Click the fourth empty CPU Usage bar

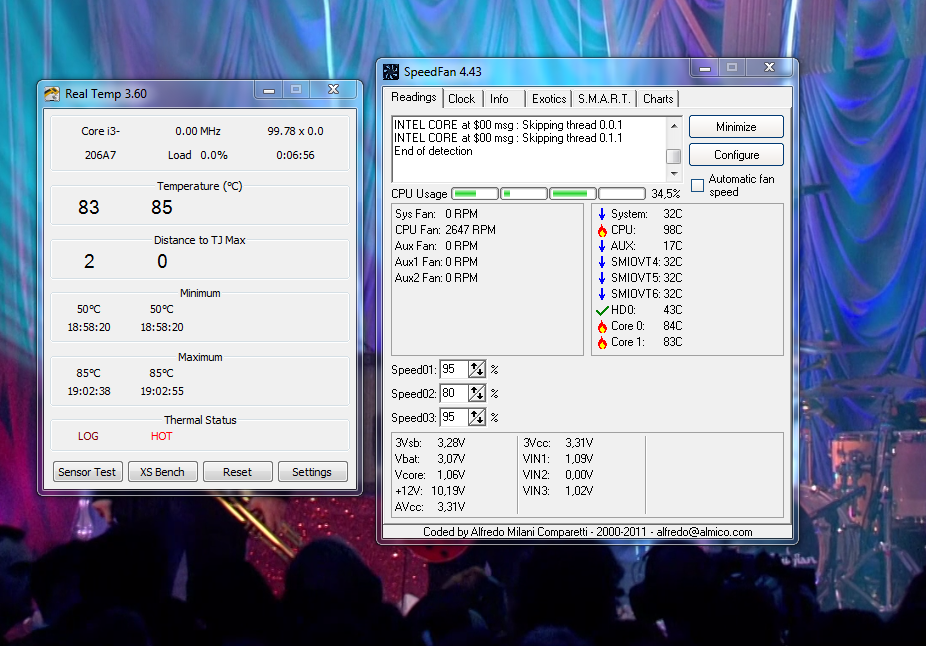point(622,194)
